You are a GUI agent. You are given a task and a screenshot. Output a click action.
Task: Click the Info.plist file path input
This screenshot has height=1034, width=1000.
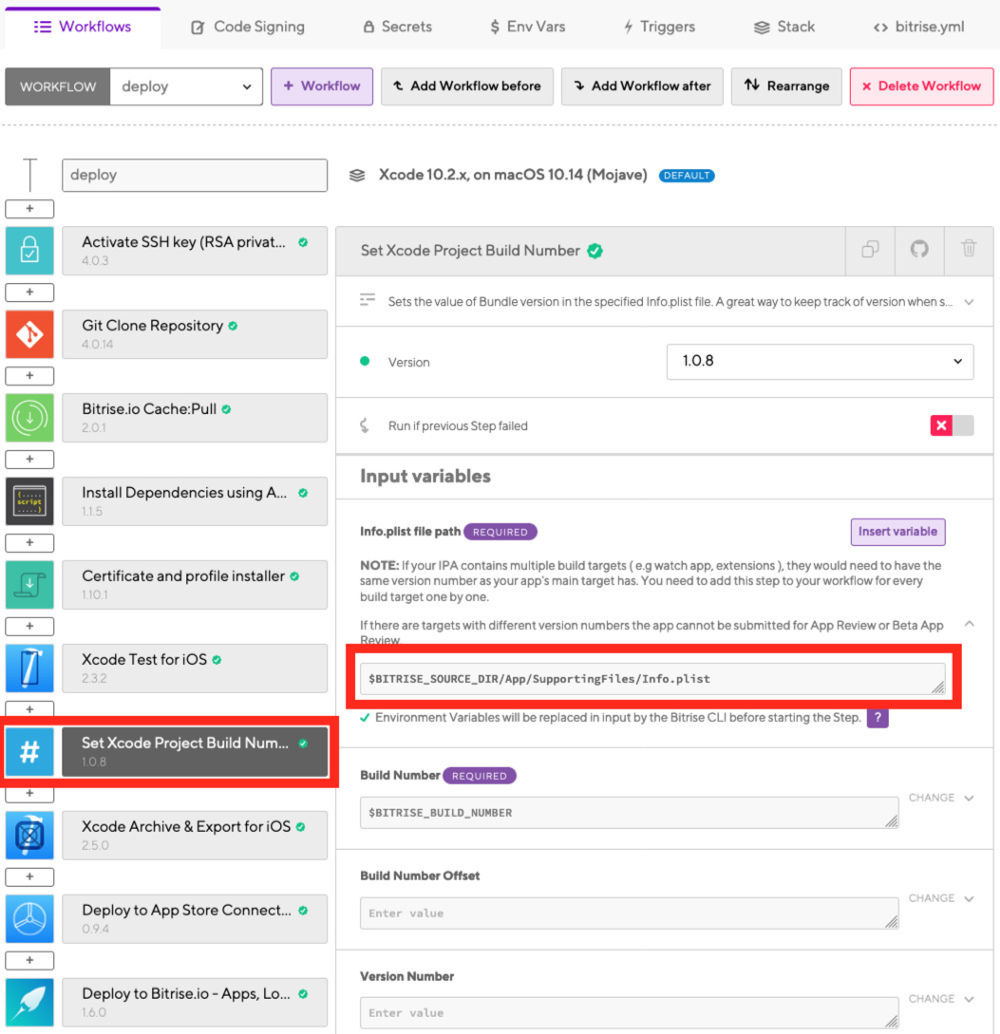click(x=652, y=679)
